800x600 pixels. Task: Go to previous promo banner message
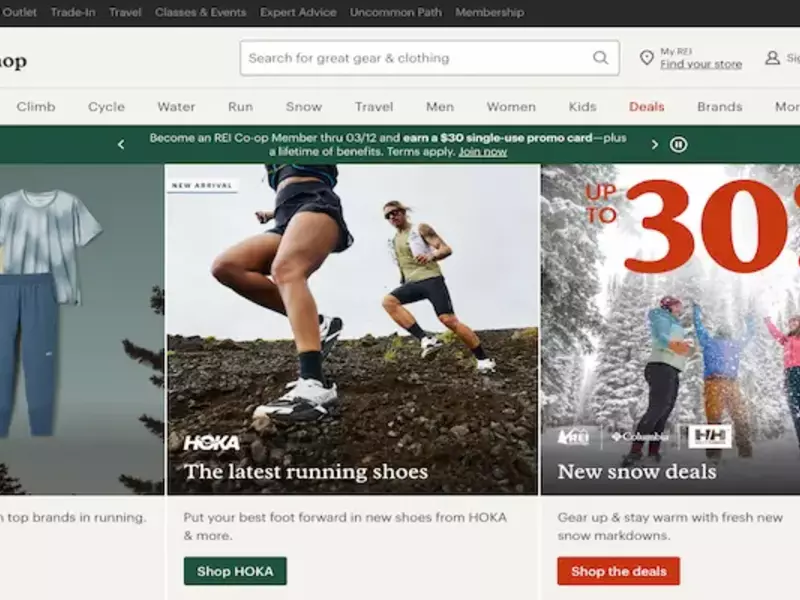[121, 145]
